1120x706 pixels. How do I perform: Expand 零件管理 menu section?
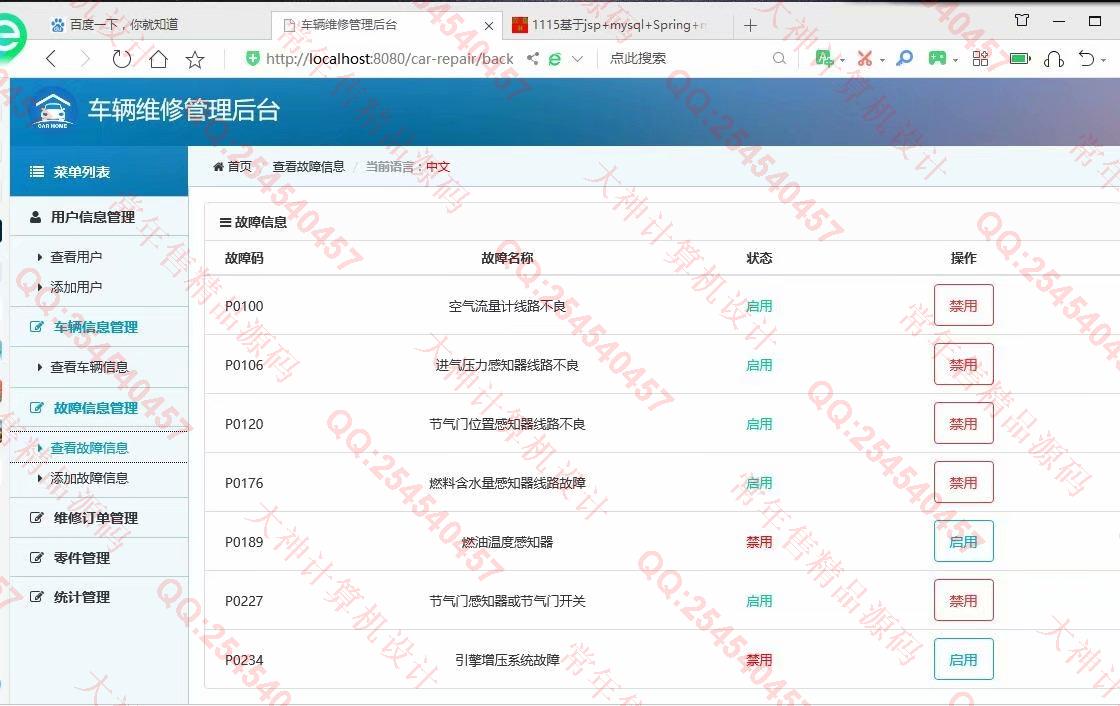tap(99, 558)
